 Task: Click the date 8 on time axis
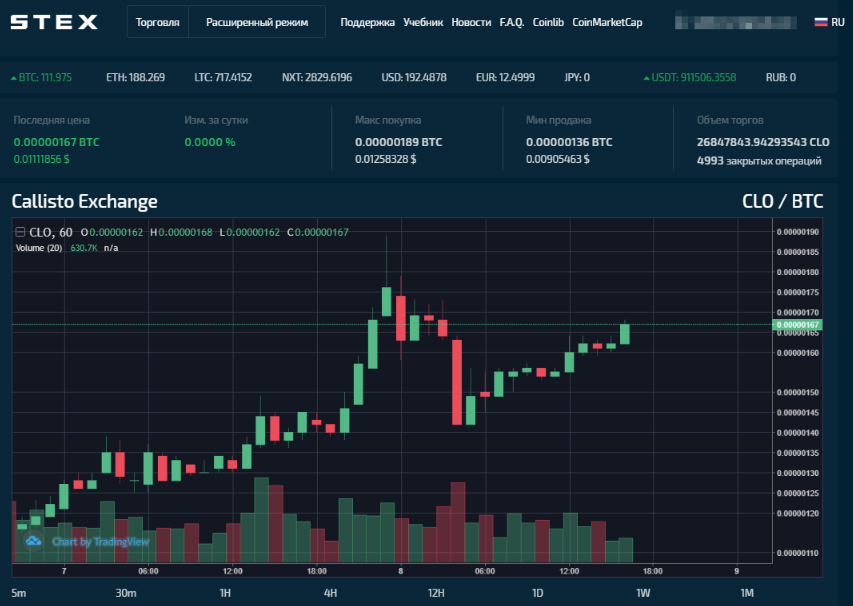pyautogui.click(x=400, y=571)
